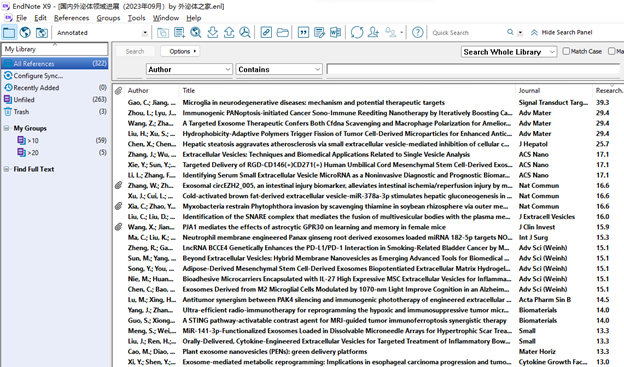Click Hide Search Panel
This screenshot has width=624, height=367.
coord(562,32)
